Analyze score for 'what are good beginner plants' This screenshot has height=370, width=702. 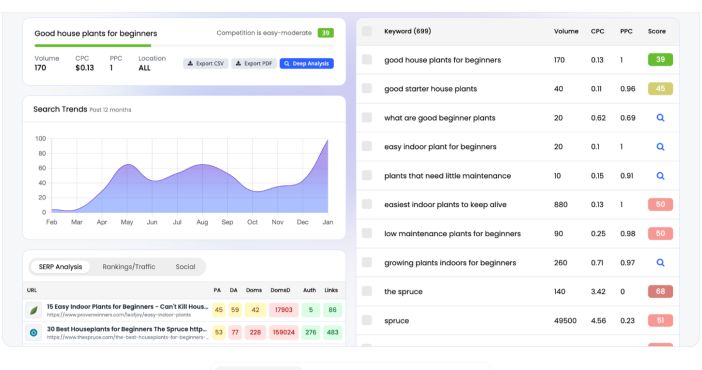660,118
